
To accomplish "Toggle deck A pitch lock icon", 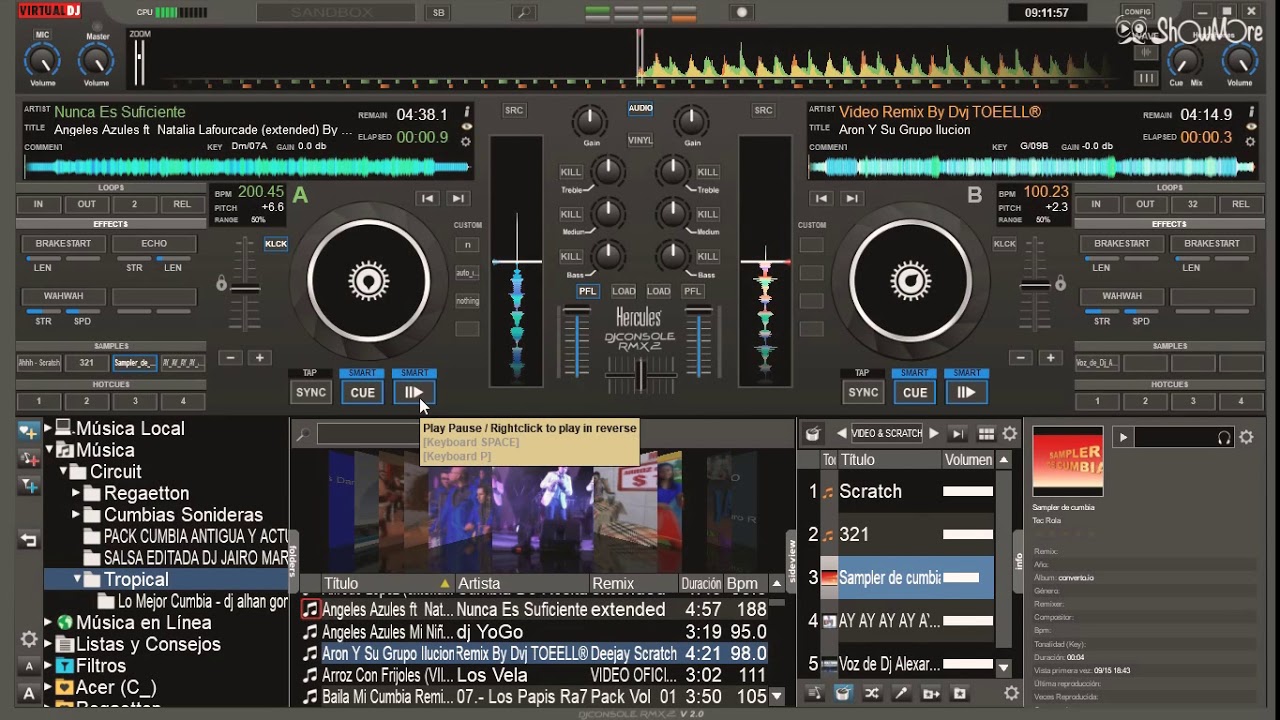I will click(x=222, y=285).
